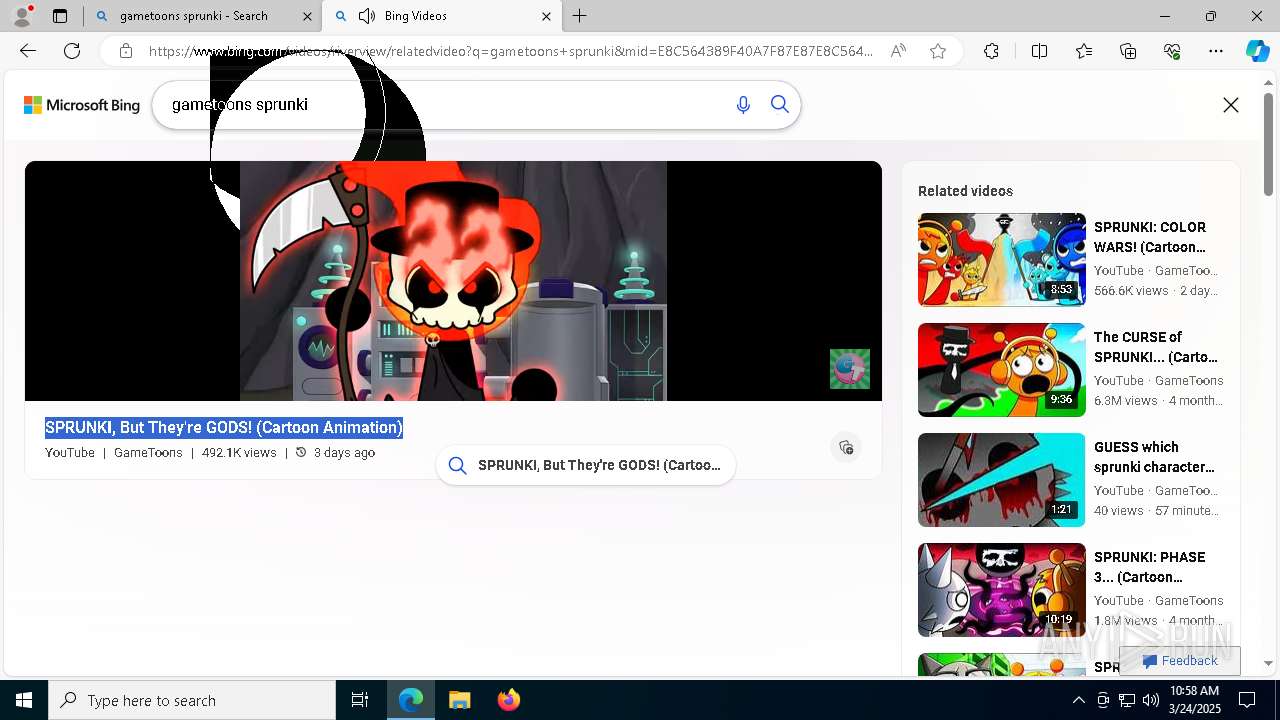1280x720 pixels.
Task: Click GUESS which sprunki character title
Action: [1154, 457]
